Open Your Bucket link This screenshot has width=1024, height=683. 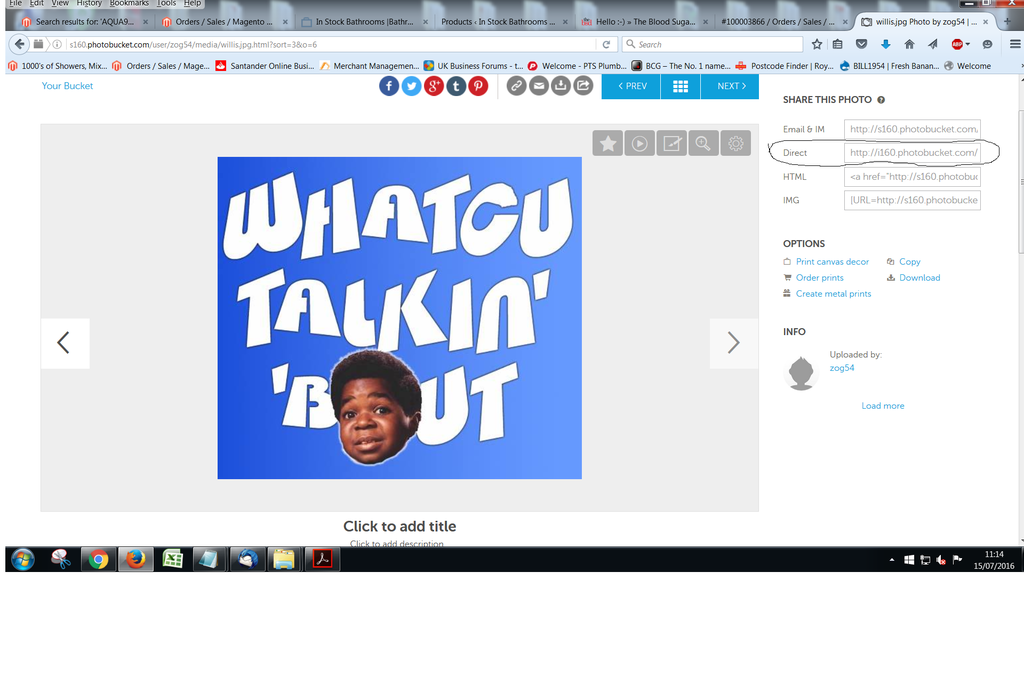coord(67,86)
